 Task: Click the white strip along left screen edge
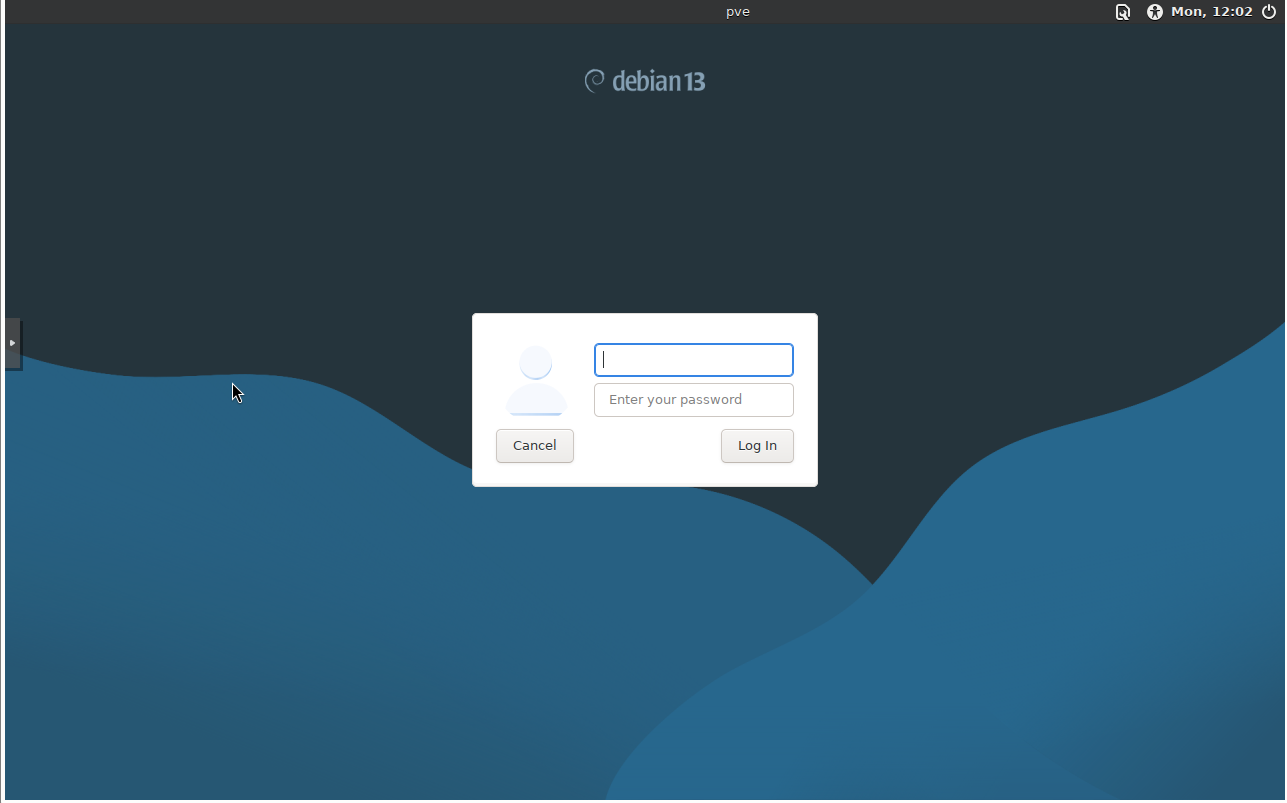click(x=2, y=500)
